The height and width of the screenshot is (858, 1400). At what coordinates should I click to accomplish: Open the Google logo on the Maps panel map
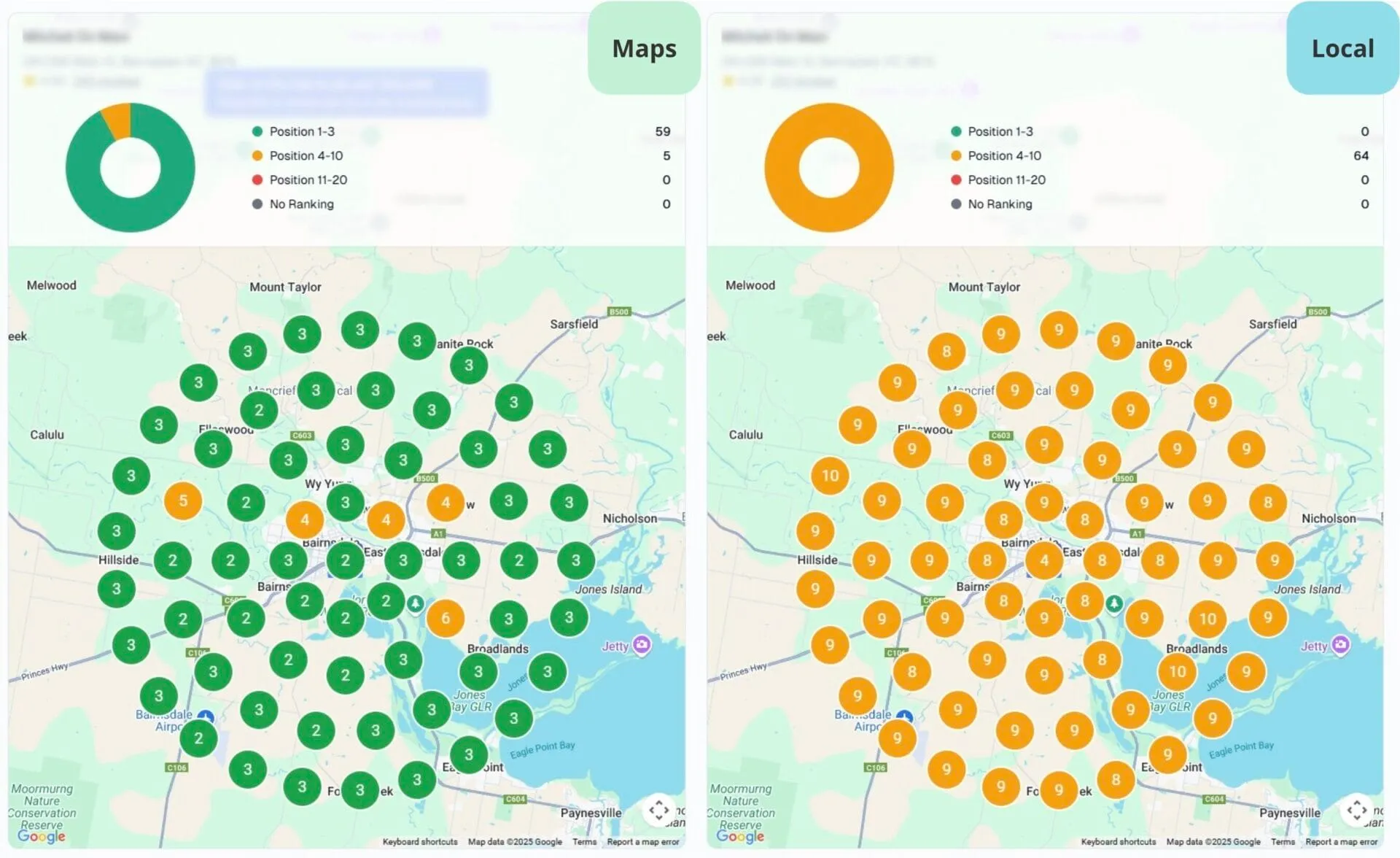point(42,837)
